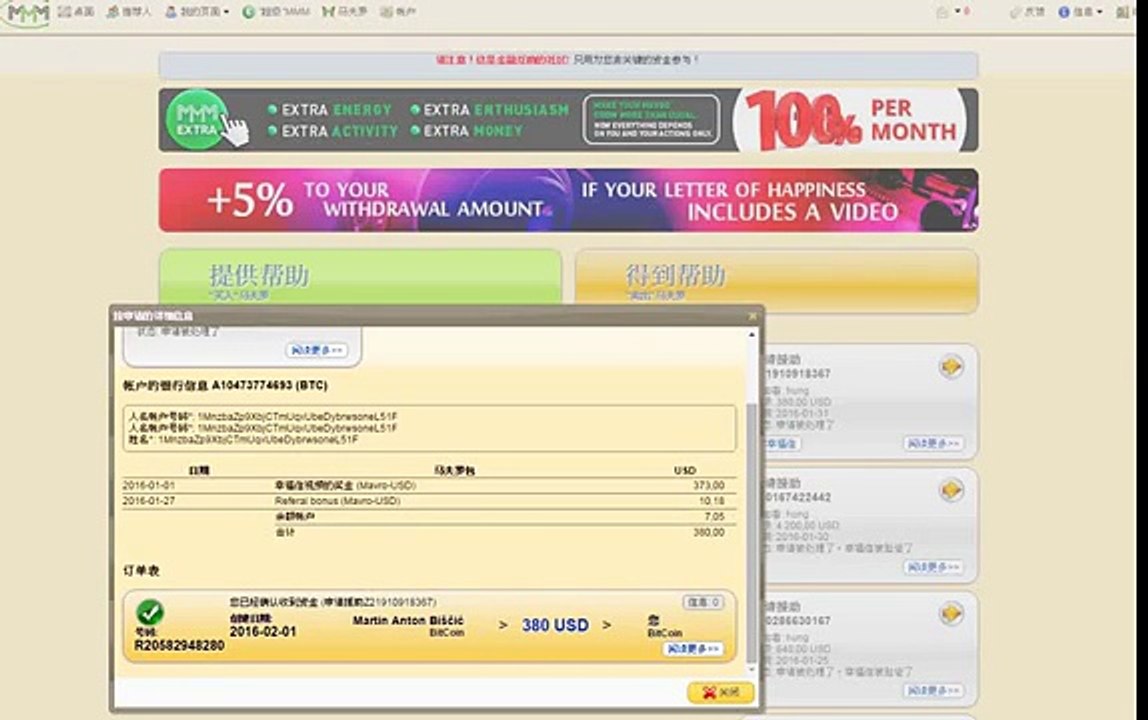Open the notifications counter dropdown showing 0
The width and height of the screenshot is (1148, 720).
tap(954, 12)
